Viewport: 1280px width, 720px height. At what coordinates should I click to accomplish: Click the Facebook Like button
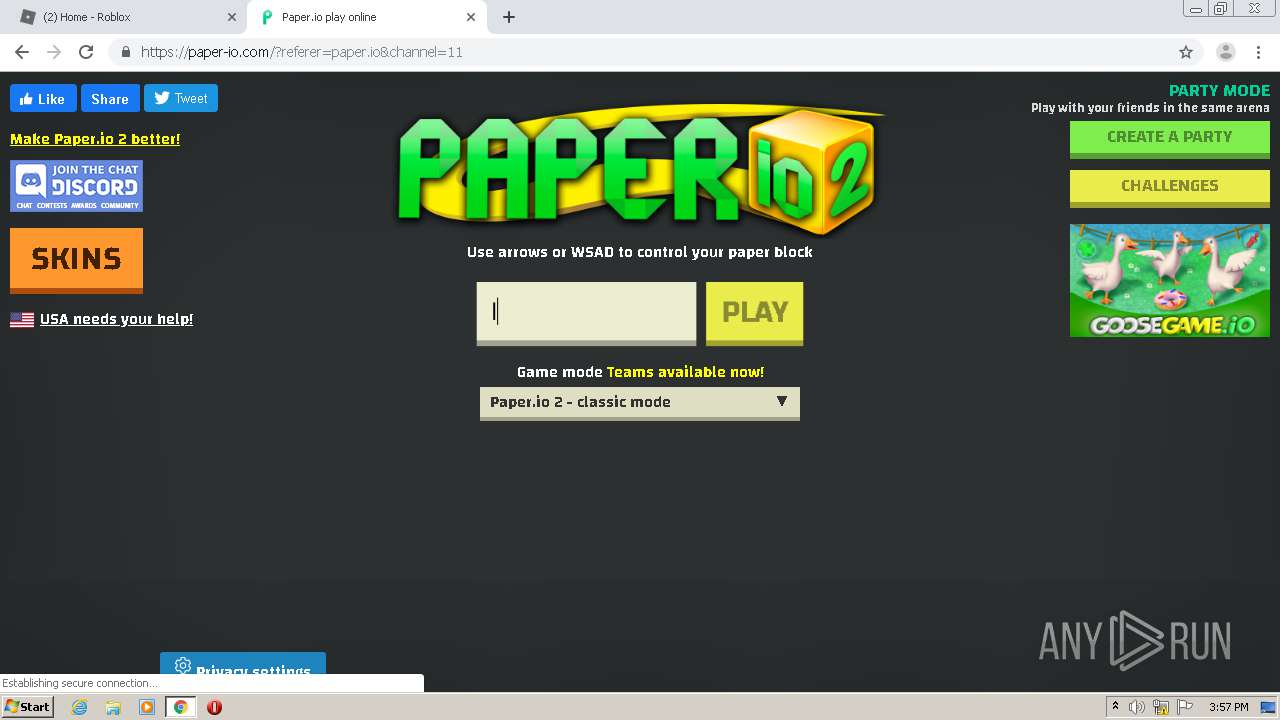pyautogui.click(x=43, y=98)
